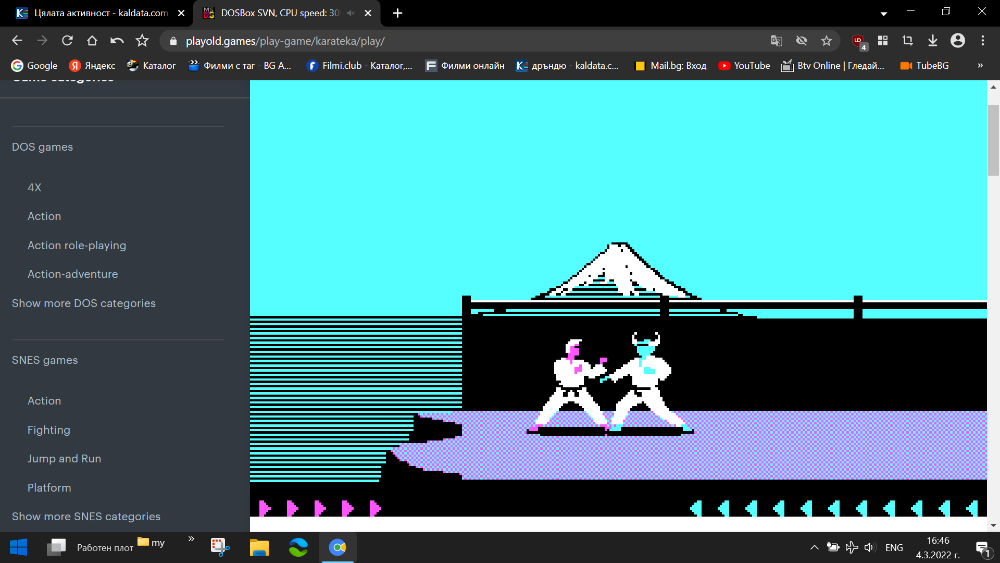Open the Mail.bg: Вход bookmark
This screenshot has width=1000, height=563.
coord(671,66)
